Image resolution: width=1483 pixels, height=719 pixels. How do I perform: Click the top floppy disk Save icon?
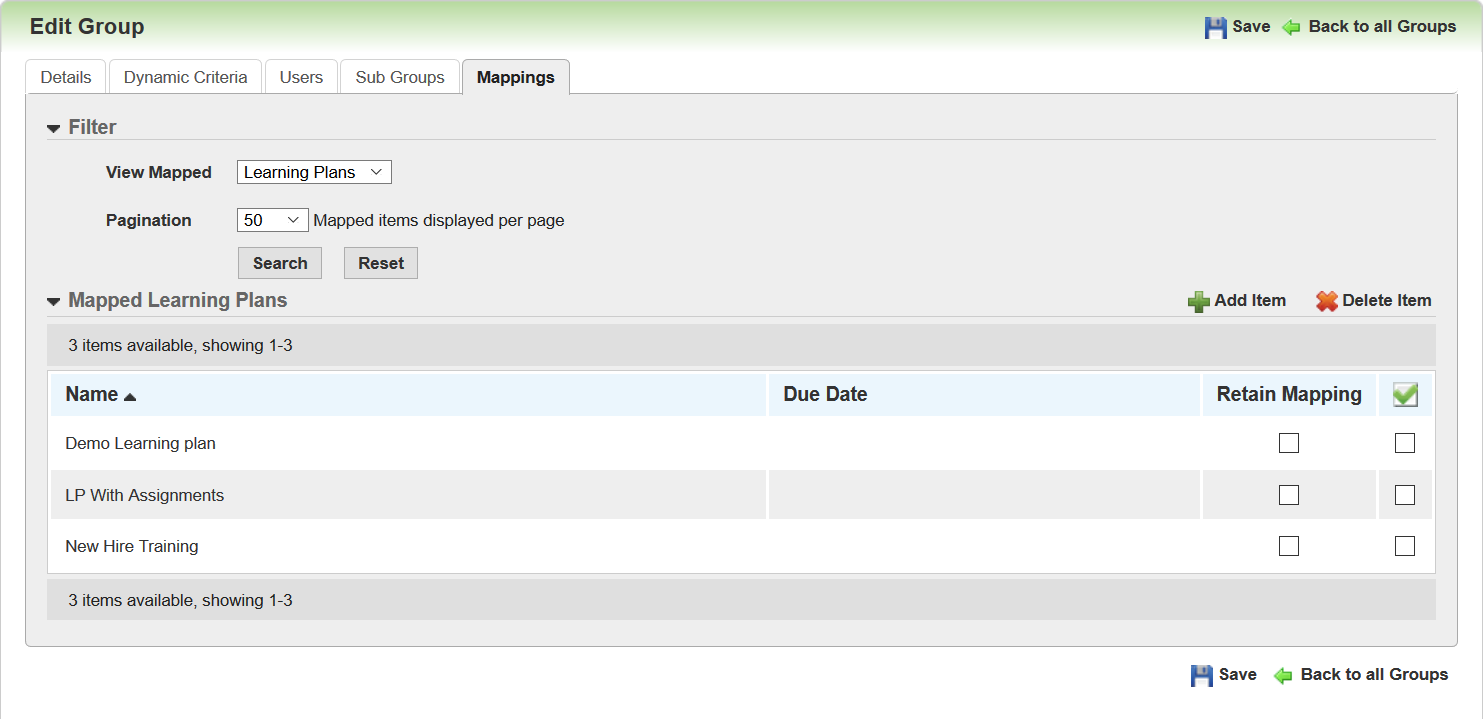pos(1215,28)
